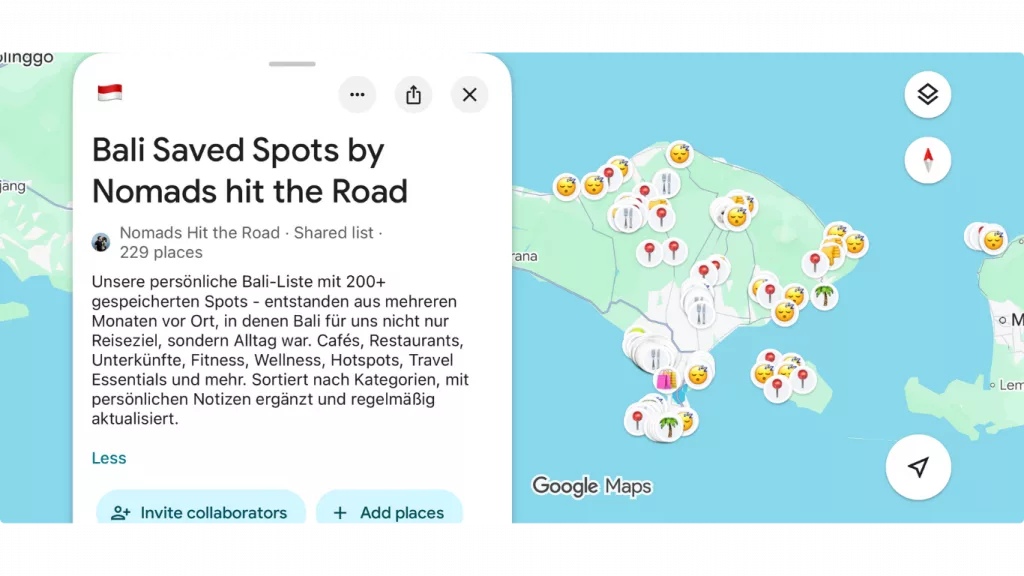Close the saved list panel
Screen dimensions: 1024x576
(x=470, y=95)
